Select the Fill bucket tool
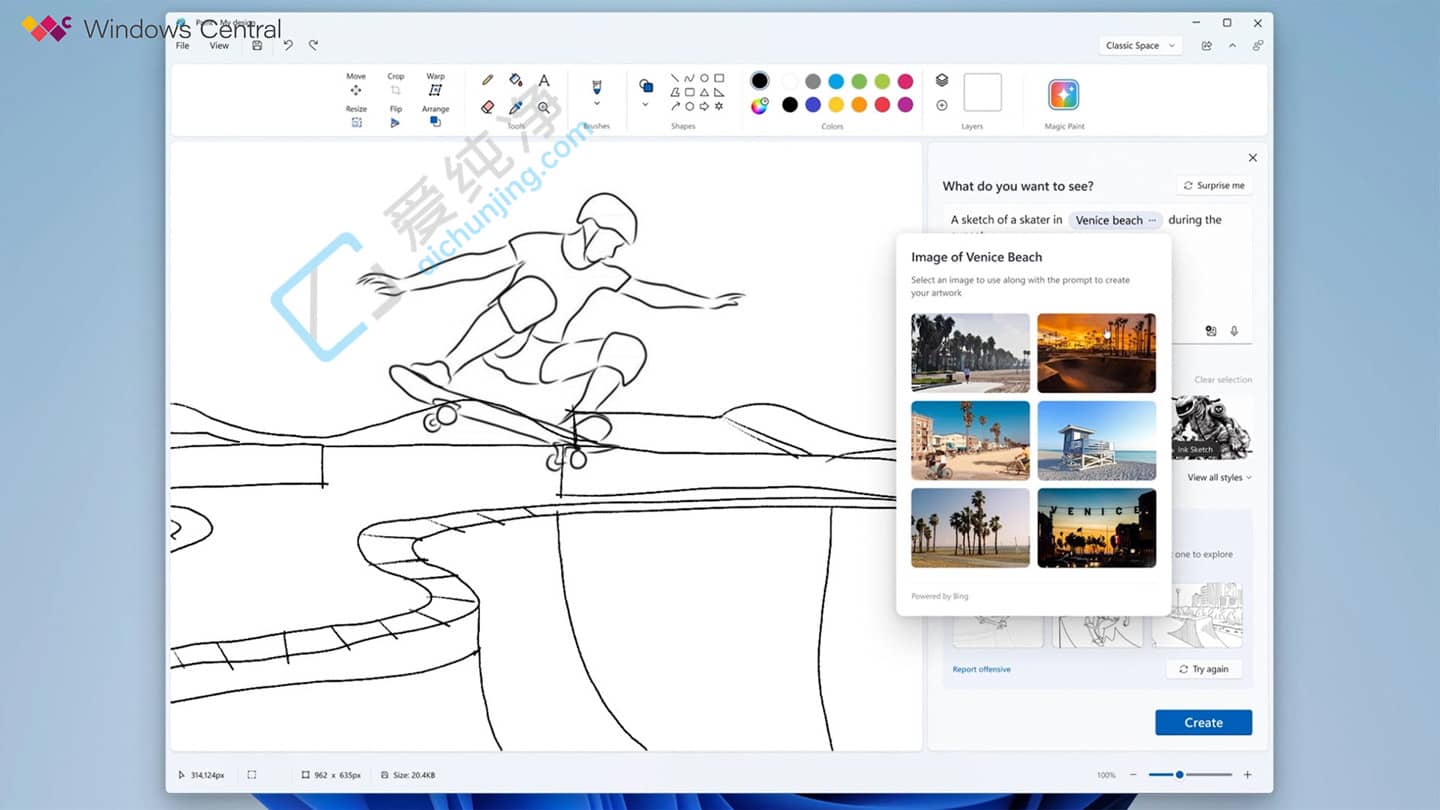This screenshot has height=810, width=1440. (x=516, y=80)
